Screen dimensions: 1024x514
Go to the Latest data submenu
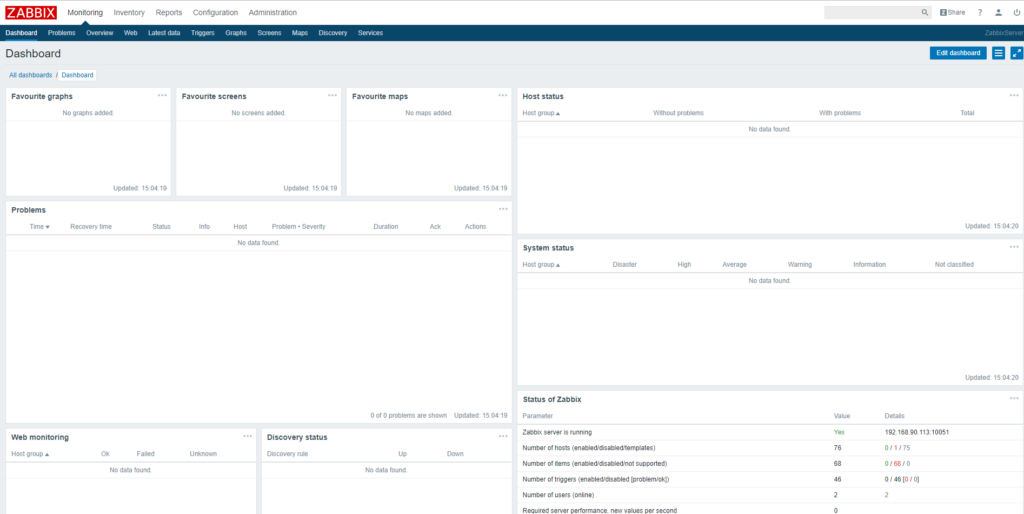[x=164, y=33]
